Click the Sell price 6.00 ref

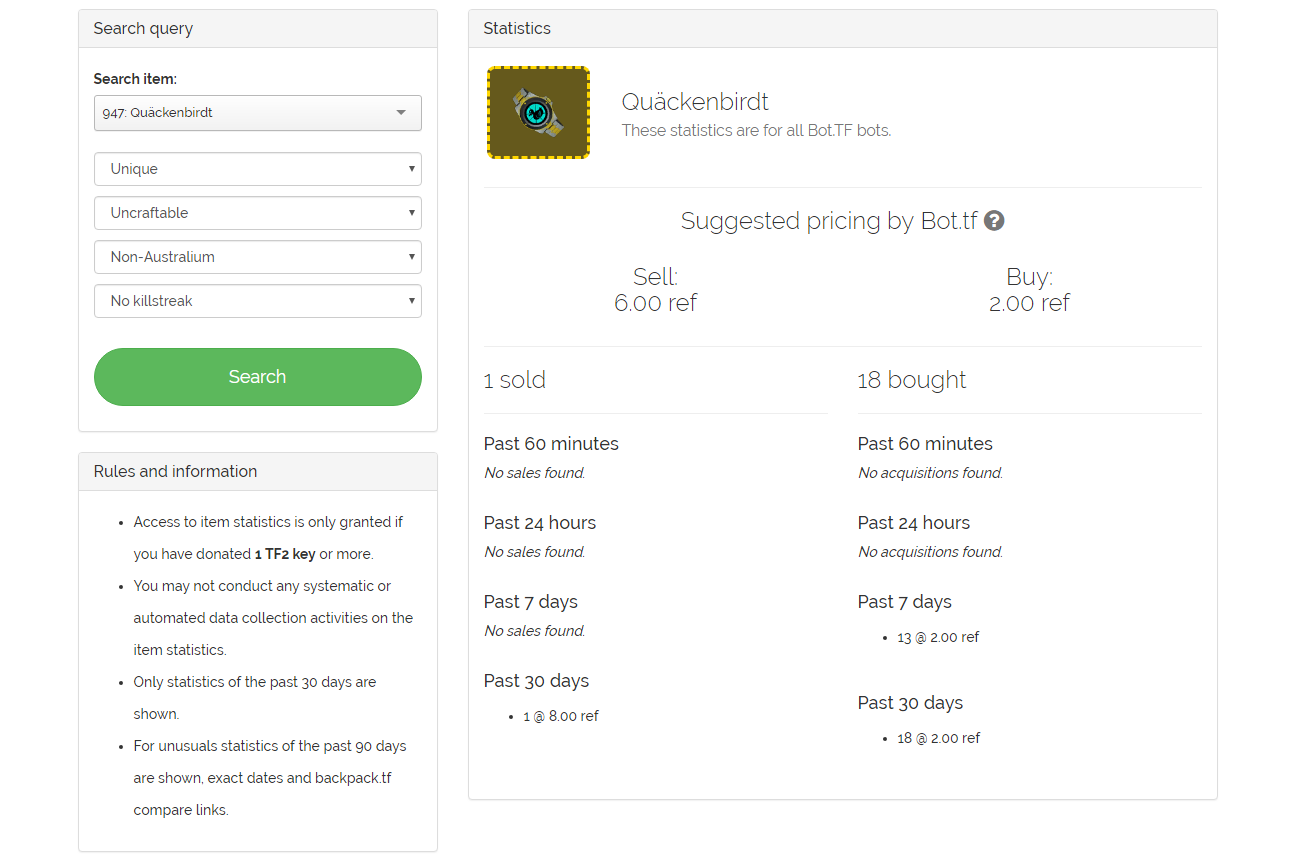click(x=655, y=303)
